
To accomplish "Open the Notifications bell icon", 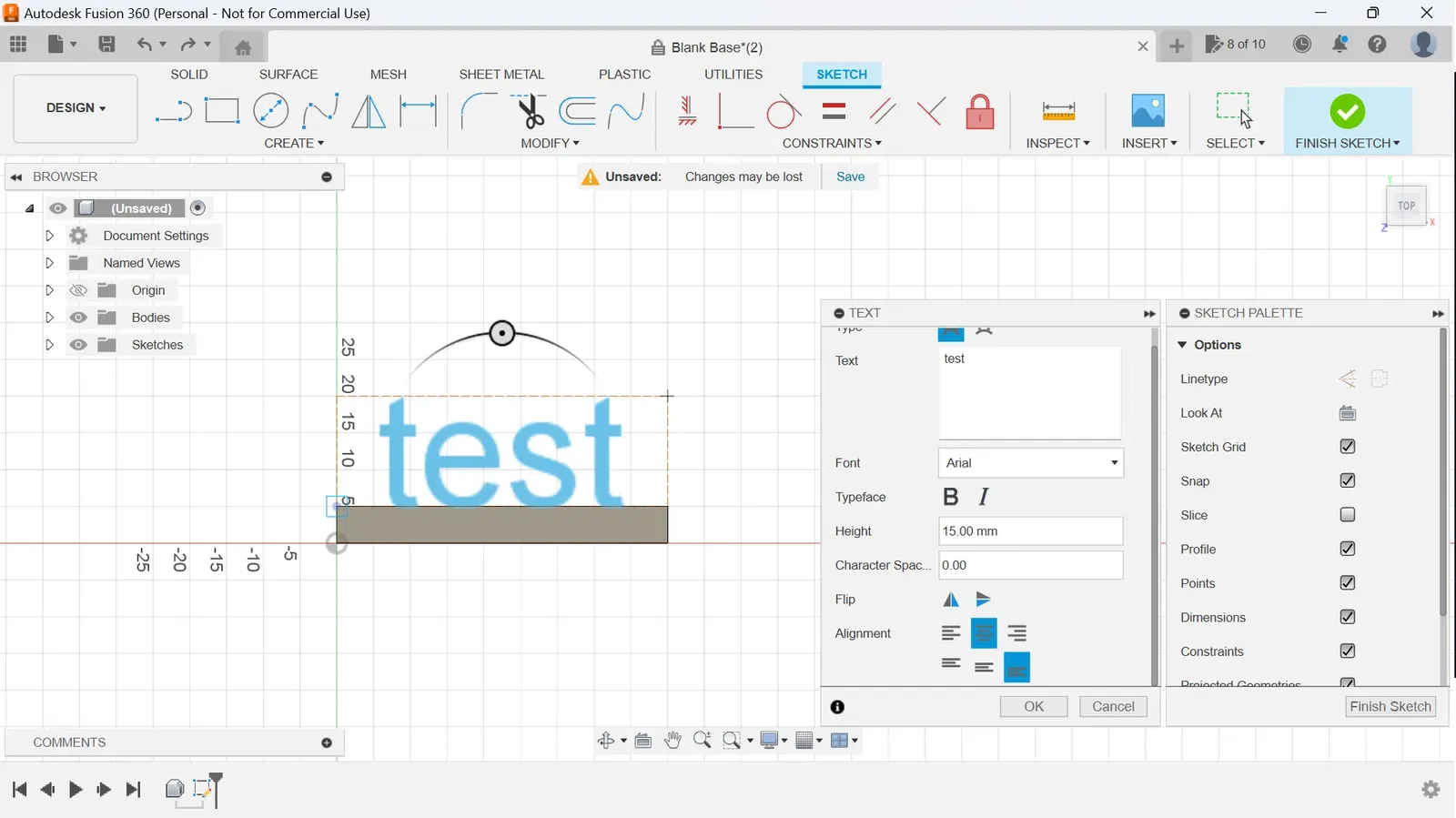I will [x=1340, y=44].
